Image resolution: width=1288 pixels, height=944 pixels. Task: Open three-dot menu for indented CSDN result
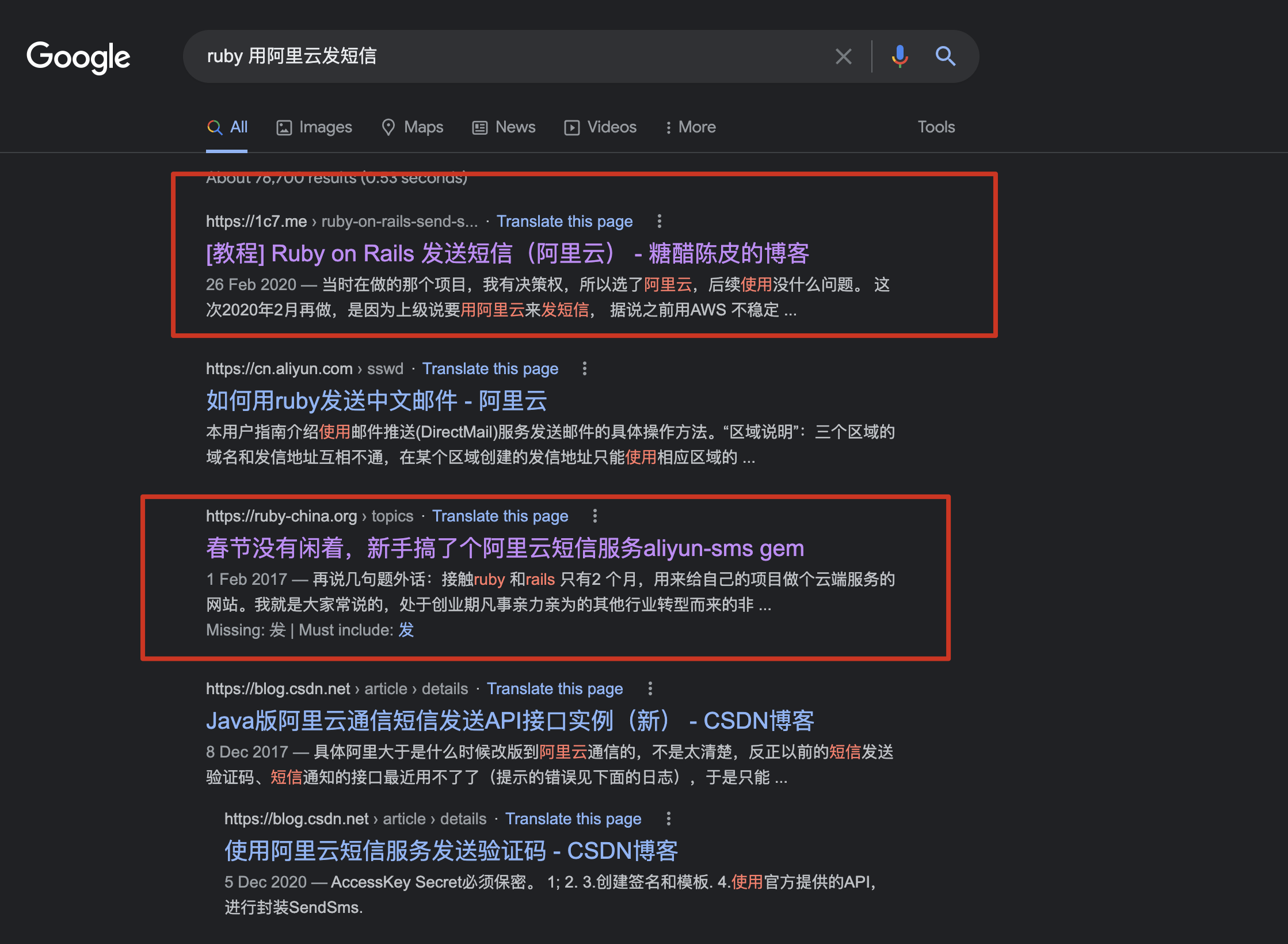point(669,819)
